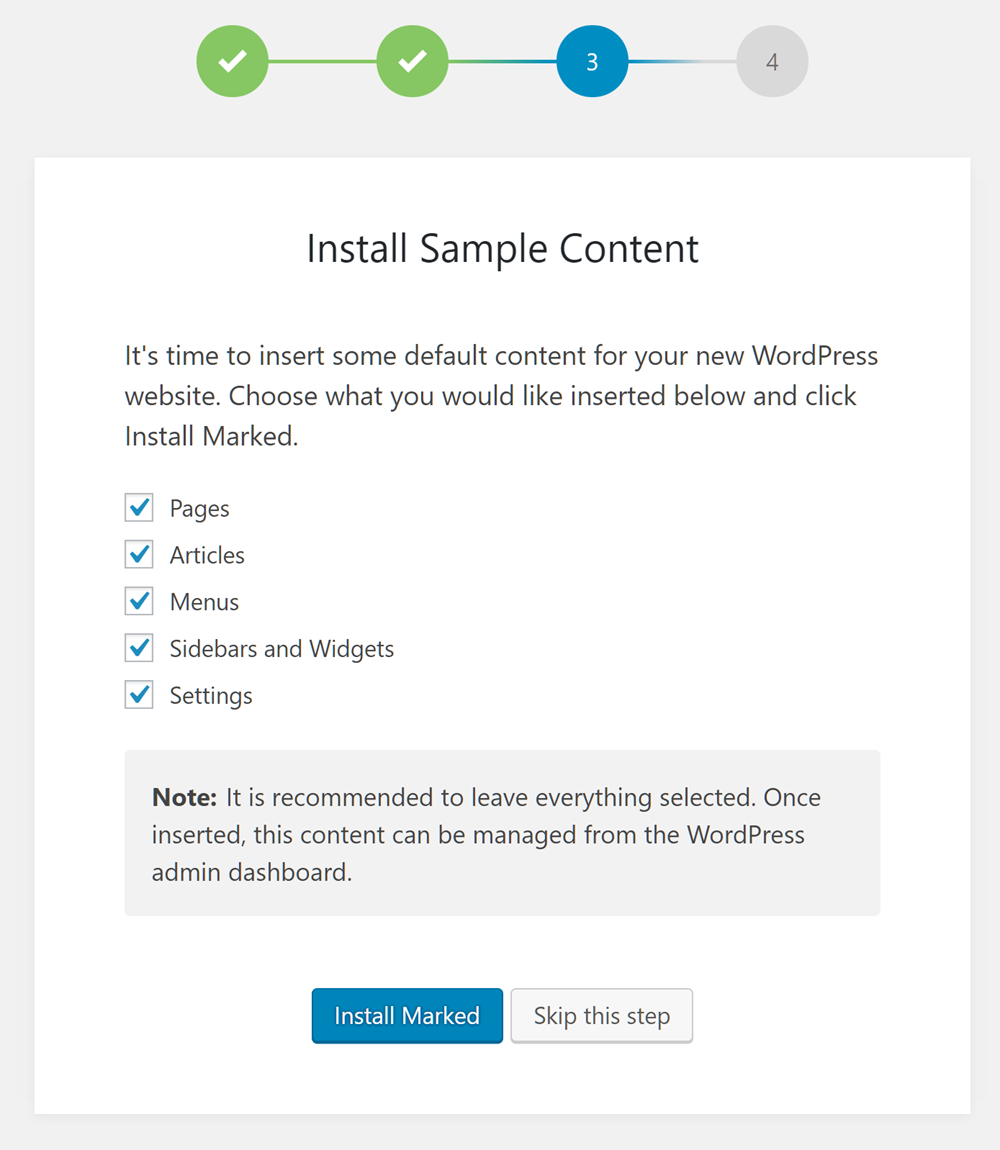The width and height of the screenshot is (1000, 1150).
Task: Select the current step 3 circle
Action: coord(592,62)
